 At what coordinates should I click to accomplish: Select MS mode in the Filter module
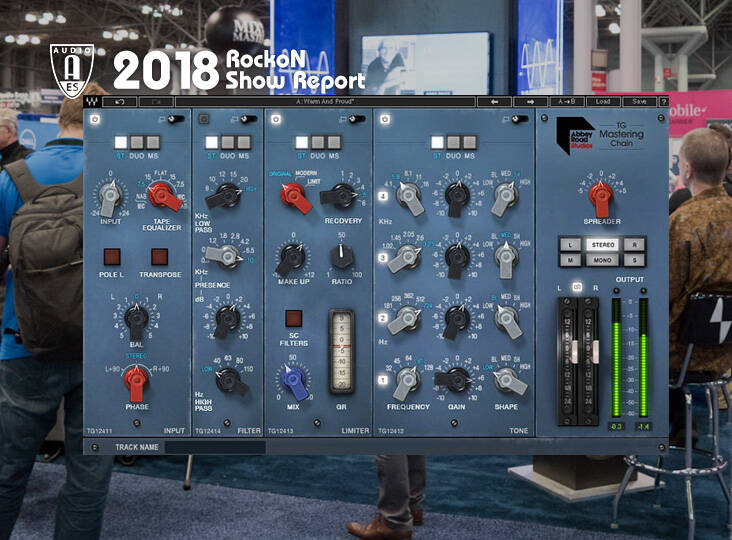pos(244,142)
